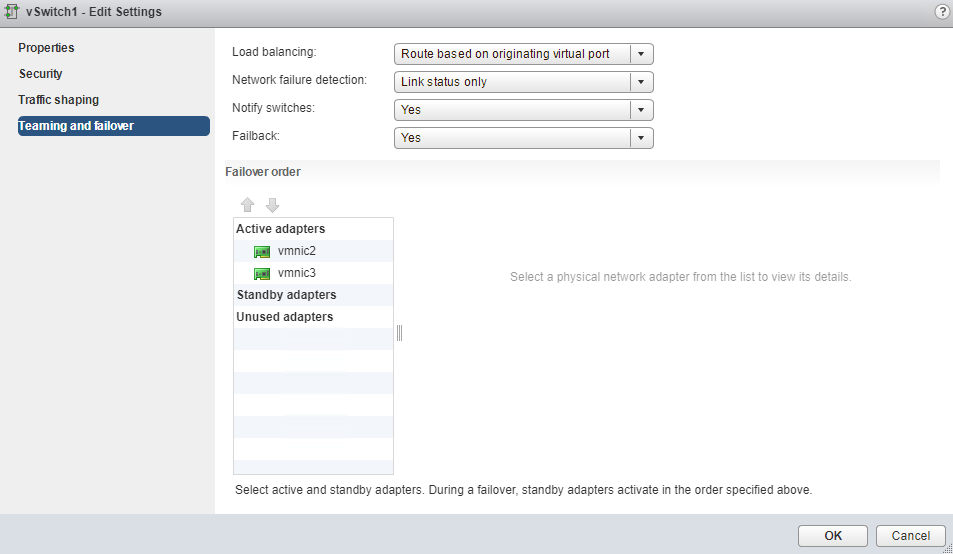This screenshot has width=953, height=554.
Task: Expand the Network failure detection dropdown
Action: [642, 82]
